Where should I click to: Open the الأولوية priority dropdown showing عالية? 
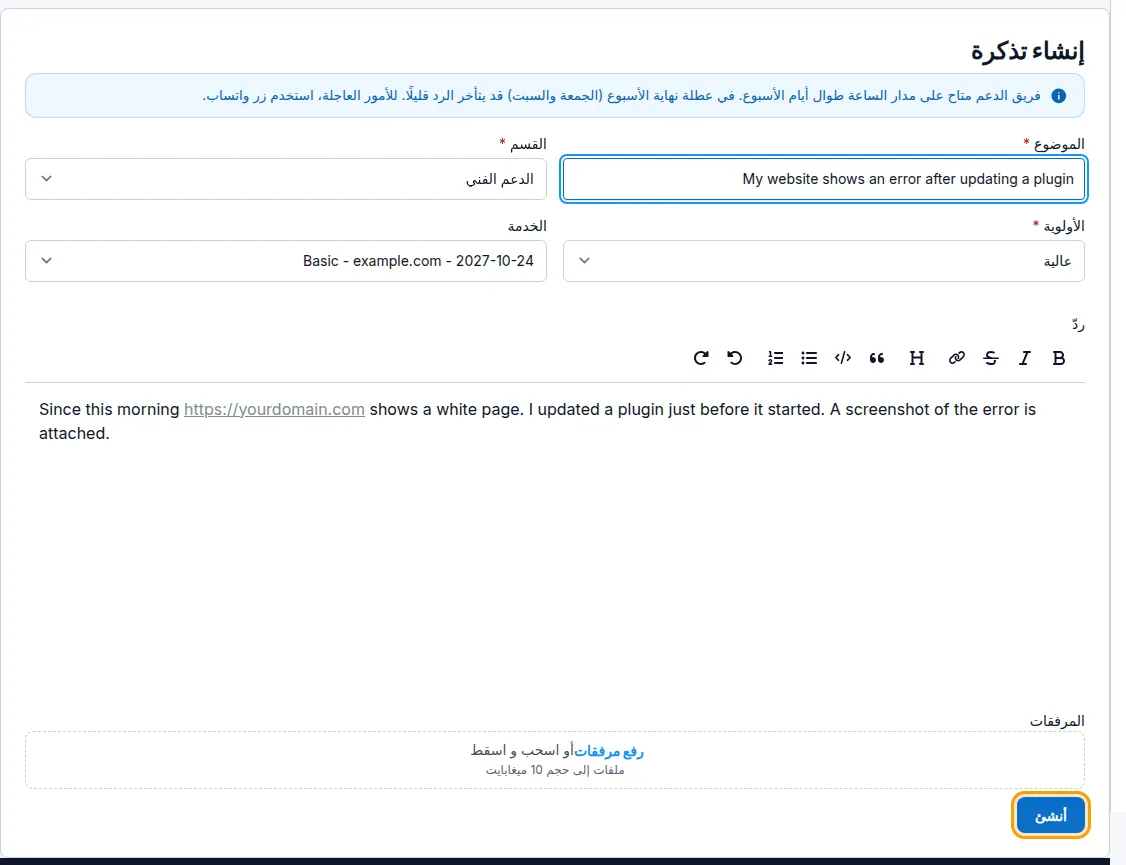(824, 261)
